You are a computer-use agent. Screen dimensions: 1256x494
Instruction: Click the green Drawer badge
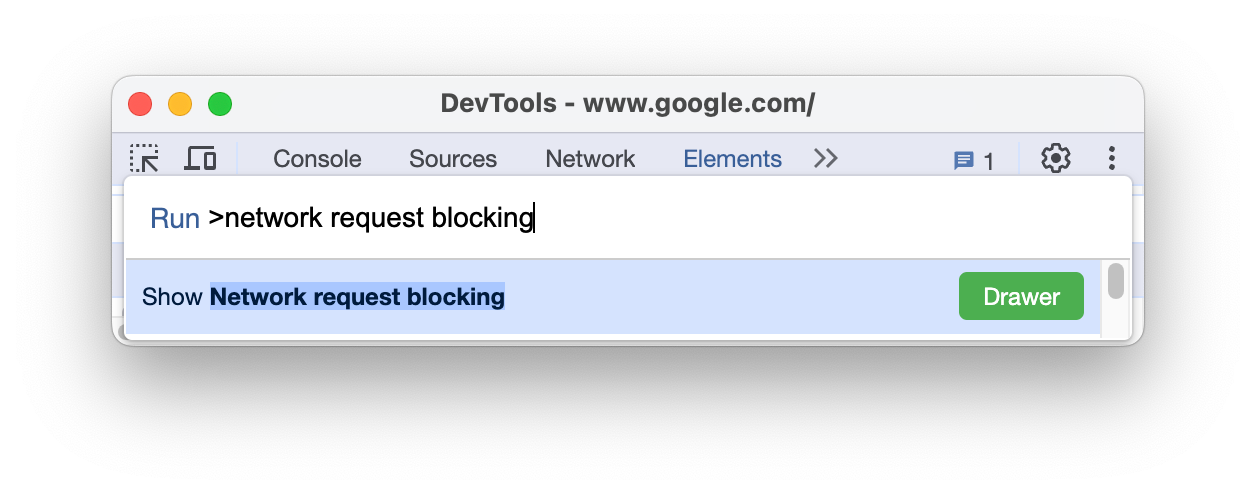coord(1021,296)
